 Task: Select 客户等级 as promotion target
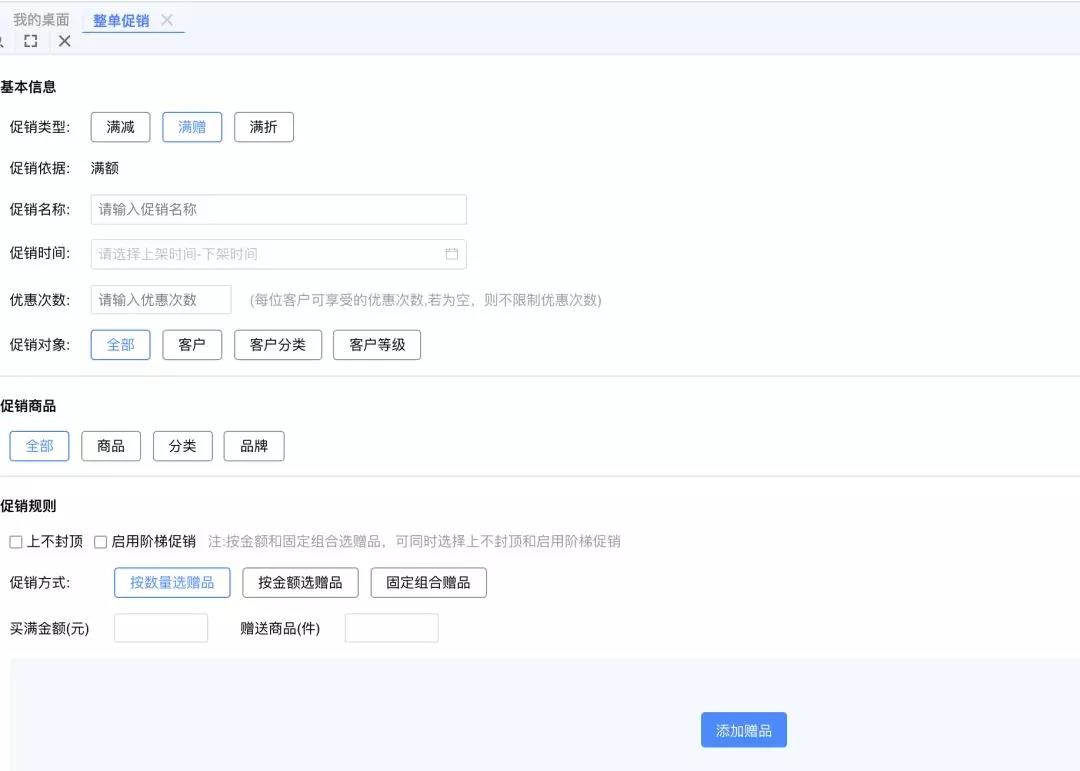(377, 345)
